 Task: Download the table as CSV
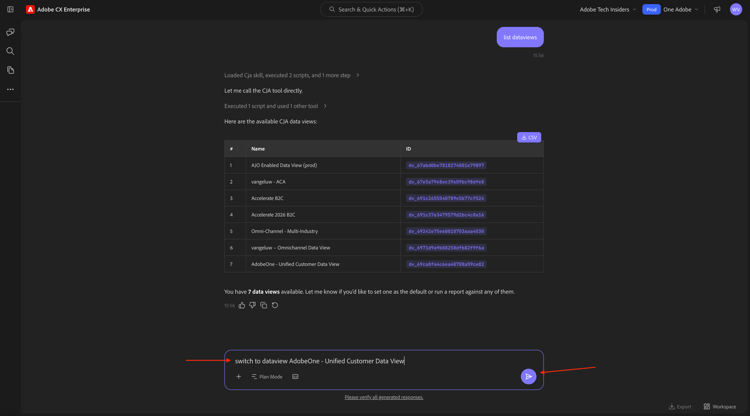[x=529, y=137]
